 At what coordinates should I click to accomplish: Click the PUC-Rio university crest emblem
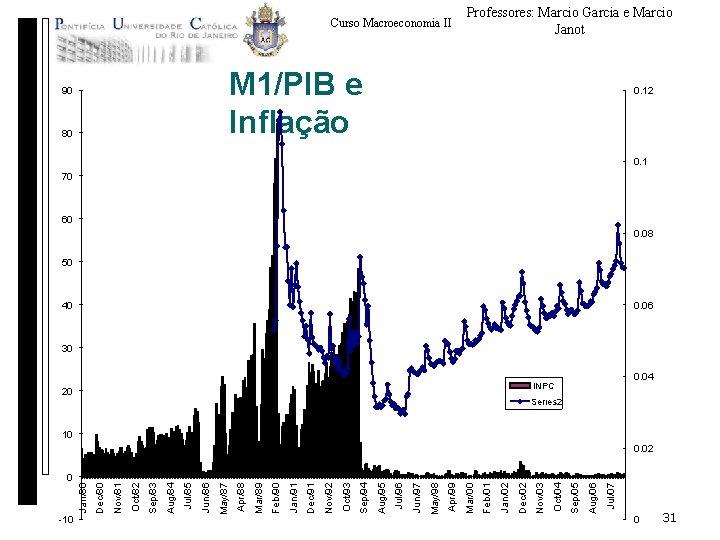pyautogui.click(x=265, y=30)
